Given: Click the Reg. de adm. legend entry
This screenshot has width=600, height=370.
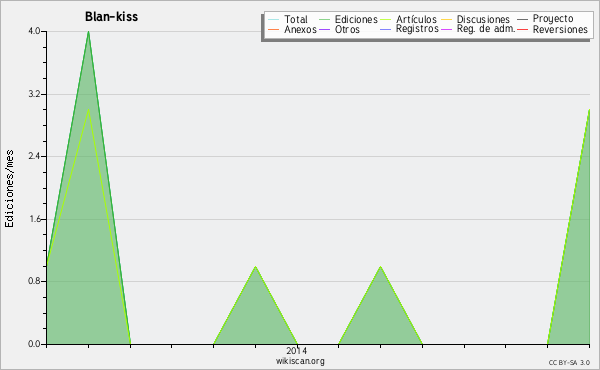Looking at the screenshot, I should 478,29.
